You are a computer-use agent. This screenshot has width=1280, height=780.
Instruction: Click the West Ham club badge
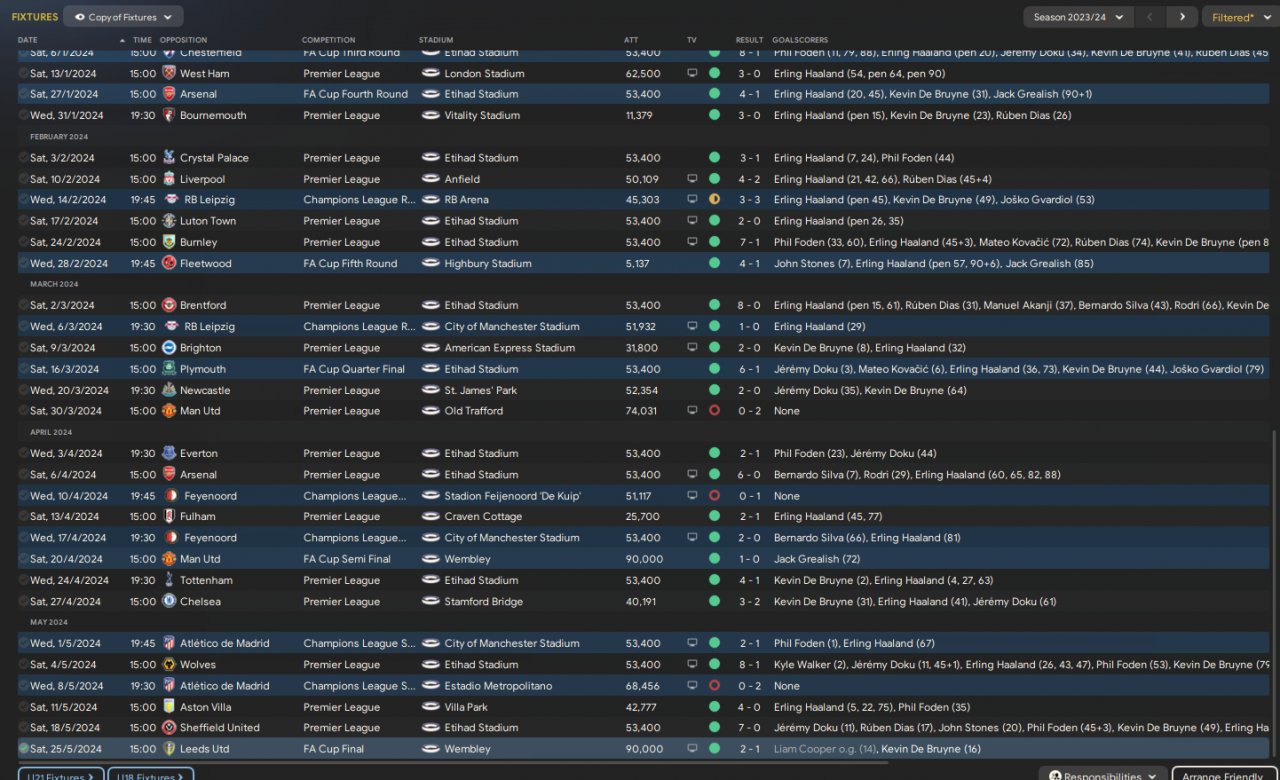pyautogui.click(x=169, y=73)
